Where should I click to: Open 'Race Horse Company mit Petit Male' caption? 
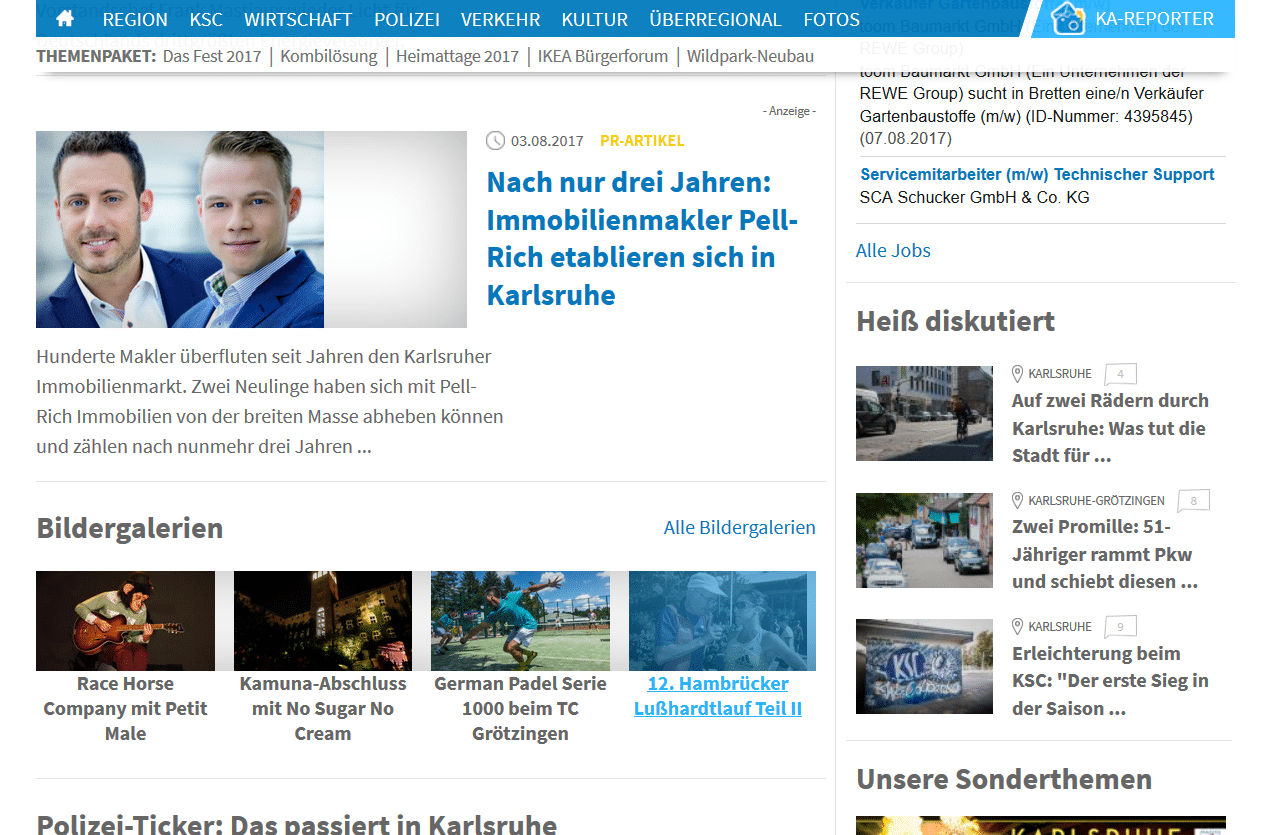click(x=125, y=708)
